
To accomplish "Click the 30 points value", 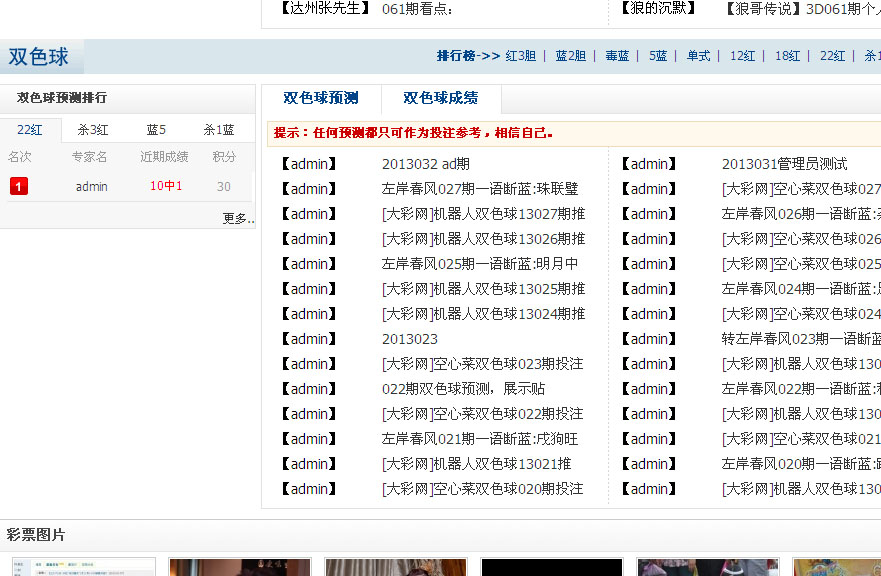I will pyautogui.click(x=224, y=187).
